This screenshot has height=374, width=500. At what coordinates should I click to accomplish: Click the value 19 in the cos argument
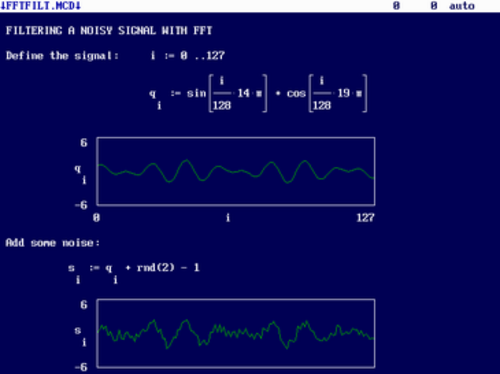tap(344, 93)
